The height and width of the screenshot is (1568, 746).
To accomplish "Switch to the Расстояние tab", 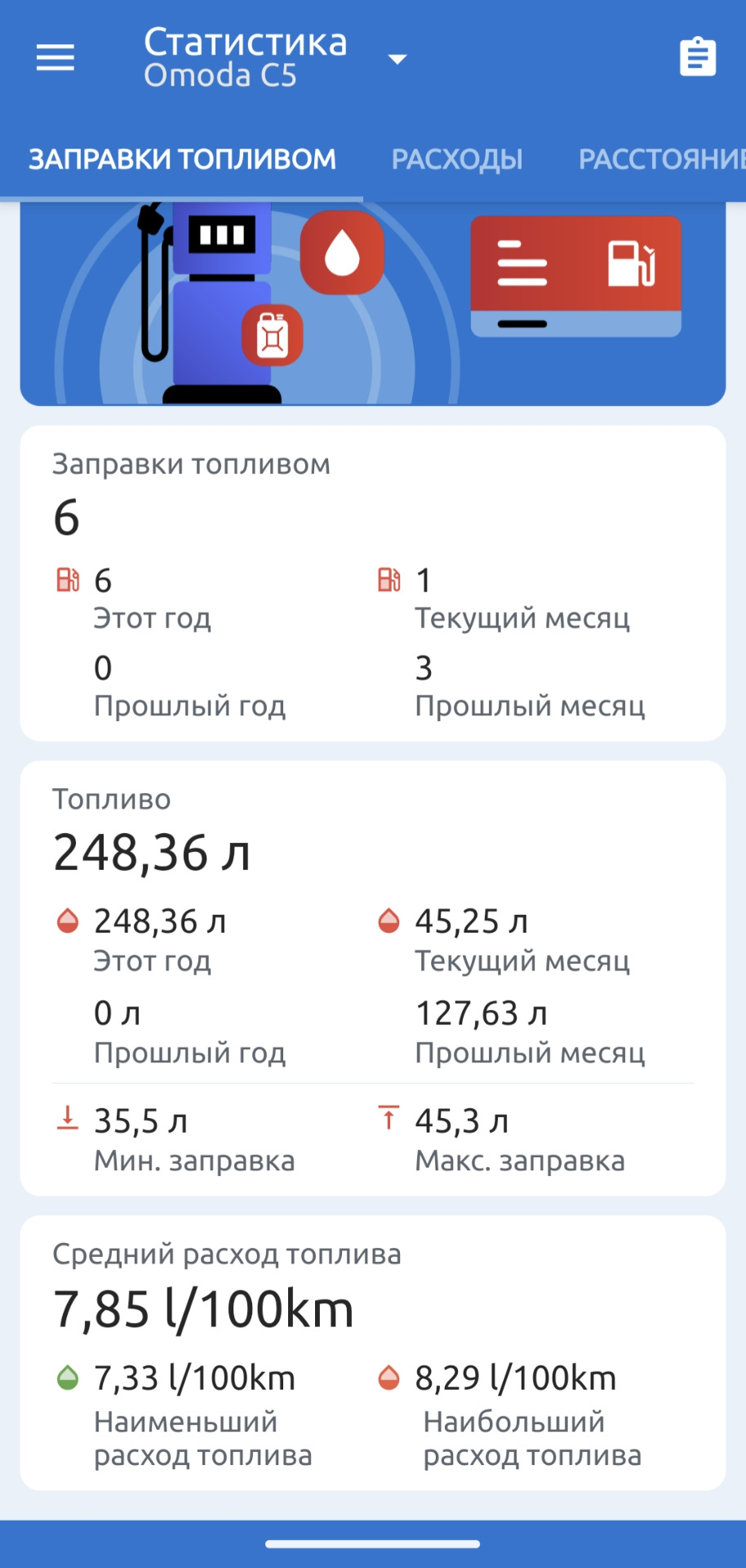I will [661, 159].
